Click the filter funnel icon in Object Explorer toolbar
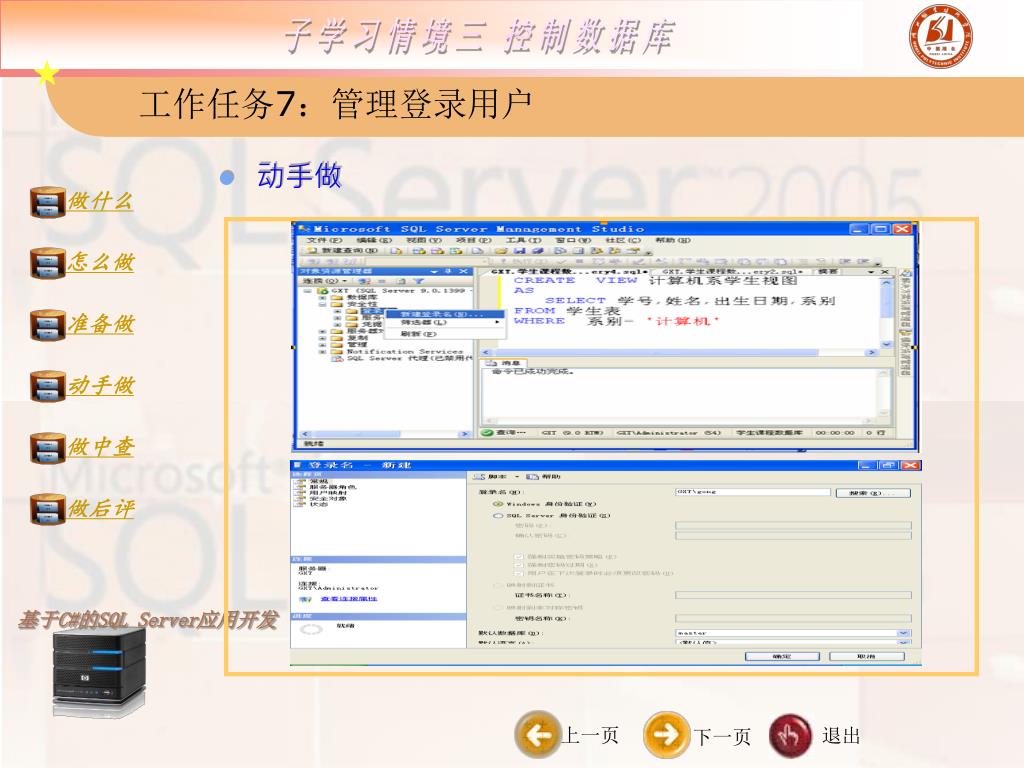Screen dimensions: 1024x768 [x=418, y=281]
